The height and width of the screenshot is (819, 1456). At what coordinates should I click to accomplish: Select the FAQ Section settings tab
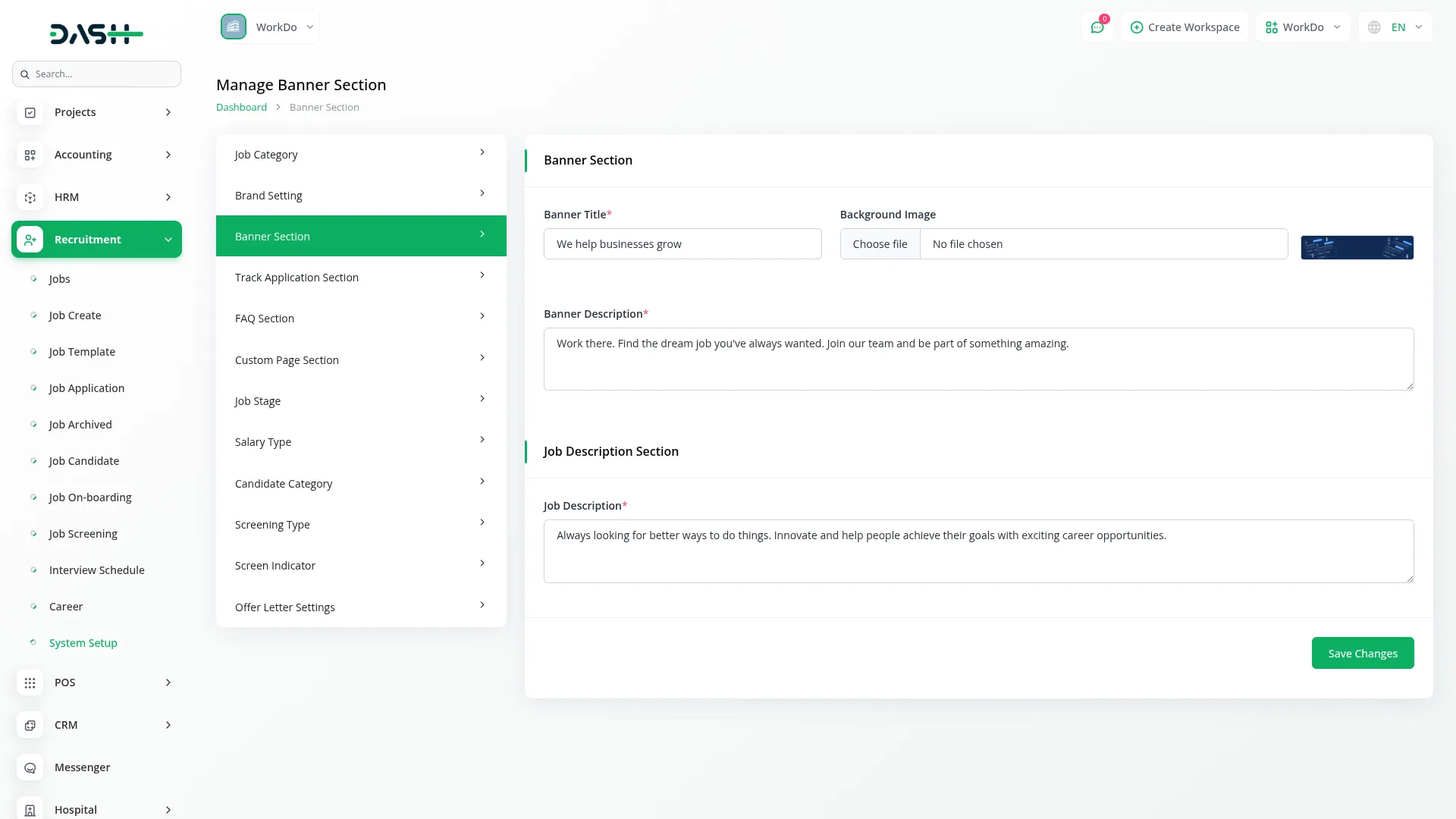click(361, 318)
